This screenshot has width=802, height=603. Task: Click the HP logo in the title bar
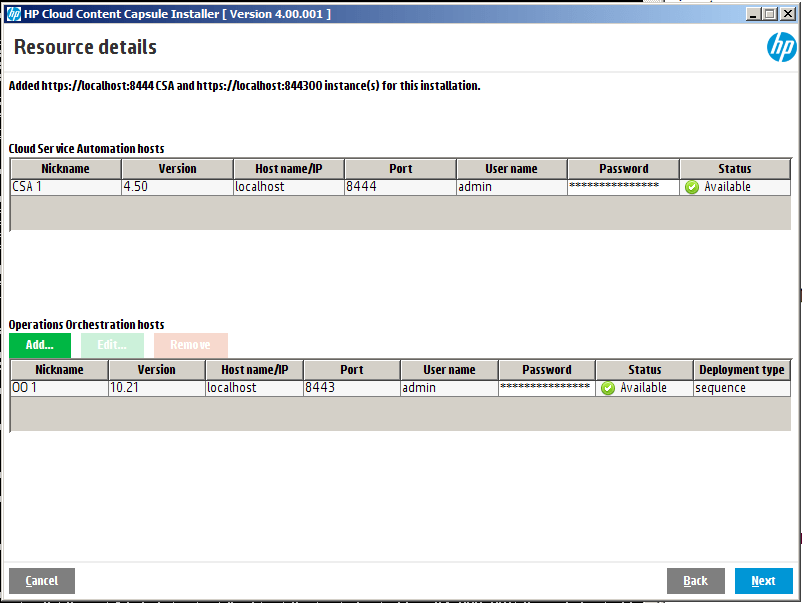tap(13, 13)
